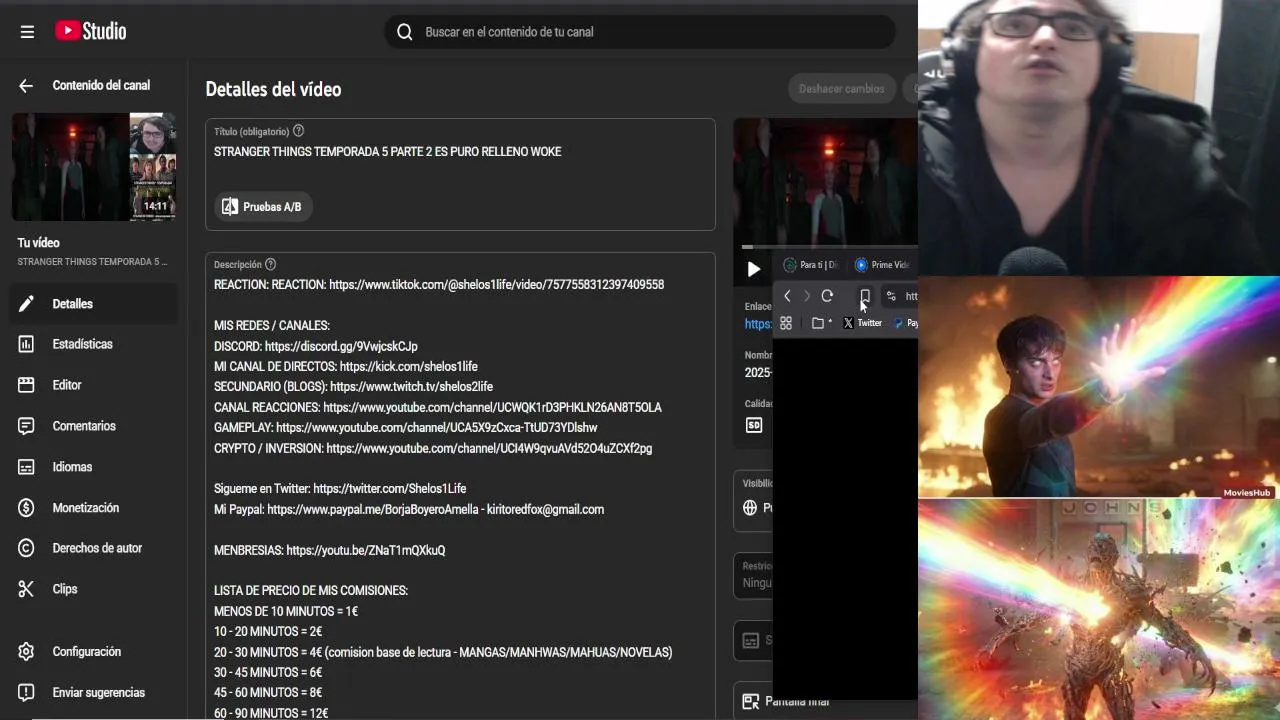Viewport: 1280px width, 720px height.
Task: Click the browser forward arrow in overlay
Action: [x=807, y=296]
